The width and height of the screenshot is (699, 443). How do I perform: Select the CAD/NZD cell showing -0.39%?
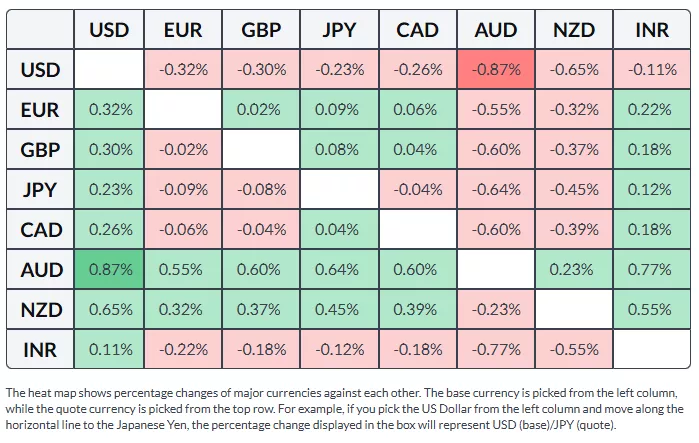point(575,230)
